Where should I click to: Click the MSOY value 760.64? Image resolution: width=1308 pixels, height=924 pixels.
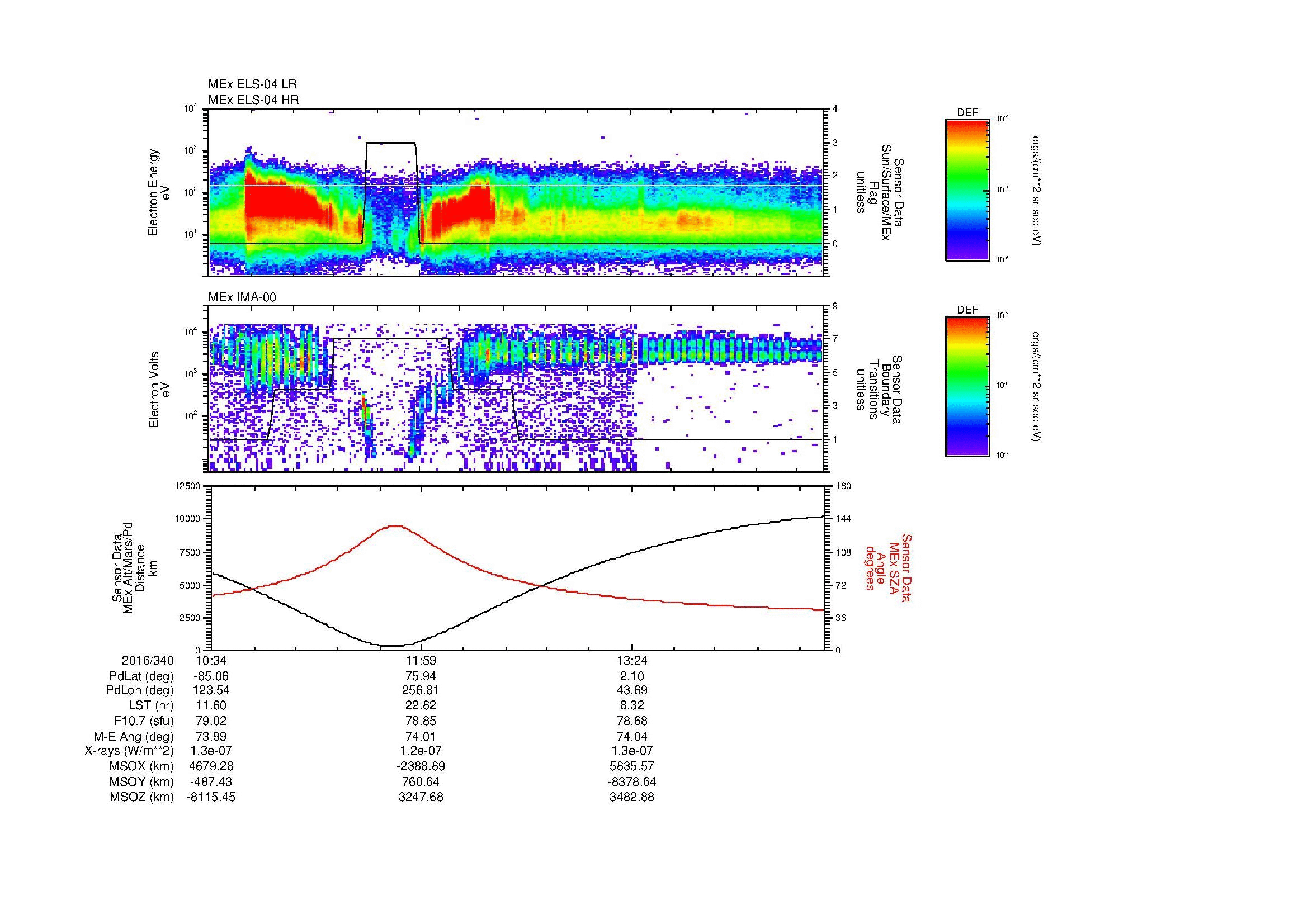(x=421, y=781)
